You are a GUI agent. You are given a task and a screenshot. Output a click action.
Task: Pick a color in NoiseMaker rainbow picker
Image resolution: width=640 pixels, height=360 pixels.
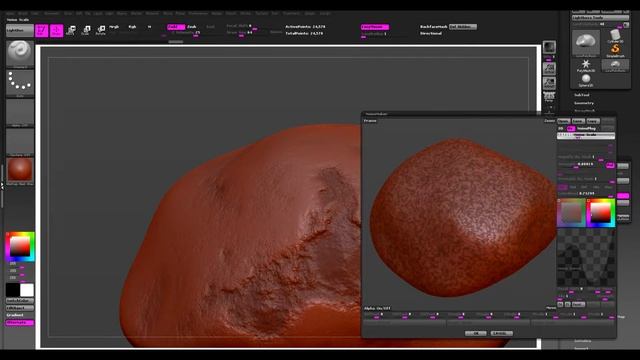[x=600, y=213]
